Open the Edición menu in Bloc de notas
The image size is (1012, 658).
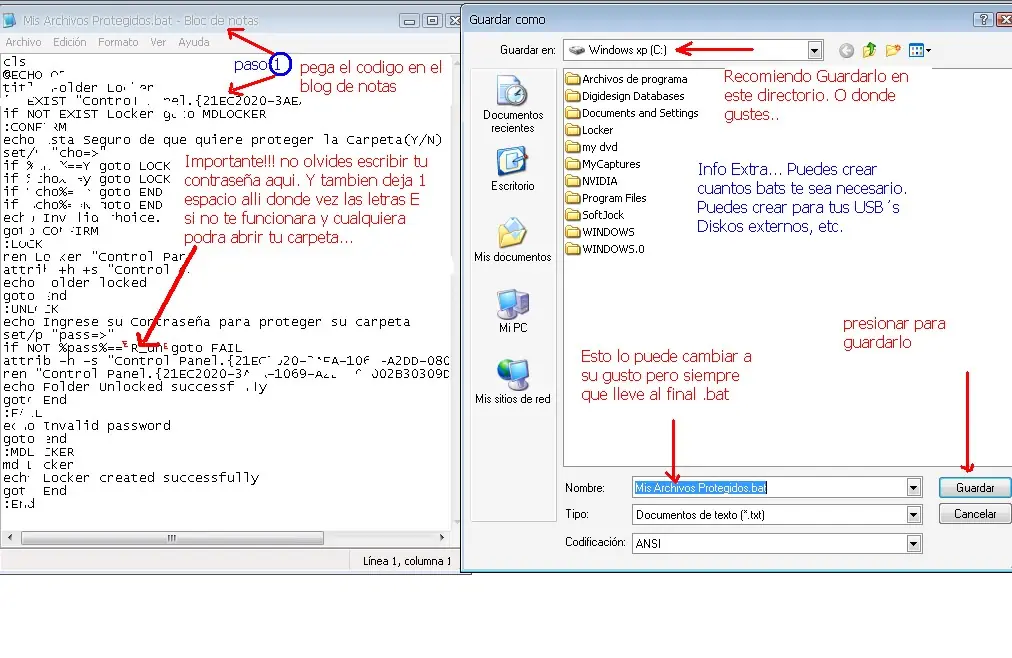(x=70, y=42)
